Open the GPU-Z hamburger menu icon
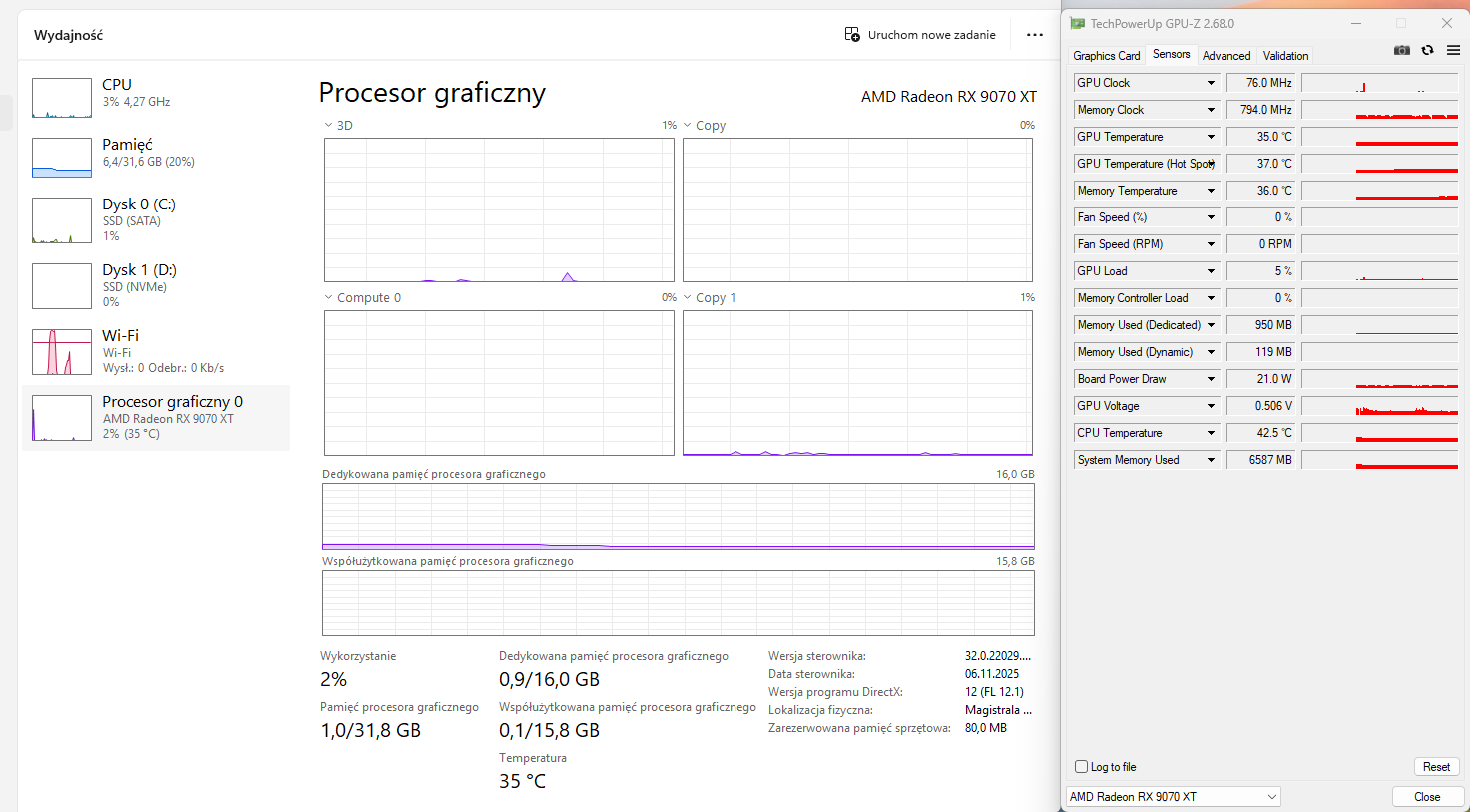 [x=1453, y=50]
